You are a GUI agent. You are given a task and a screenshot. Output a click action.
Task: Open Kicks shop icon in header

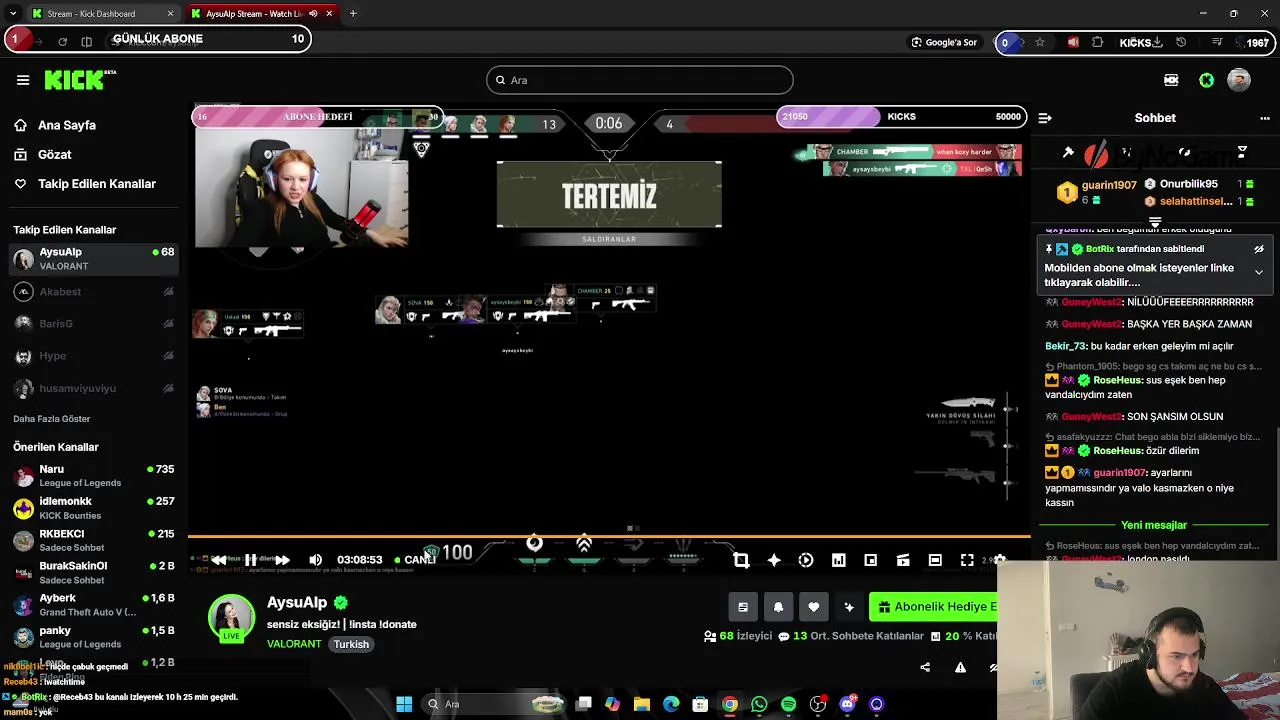click(x=1171, y=80)
